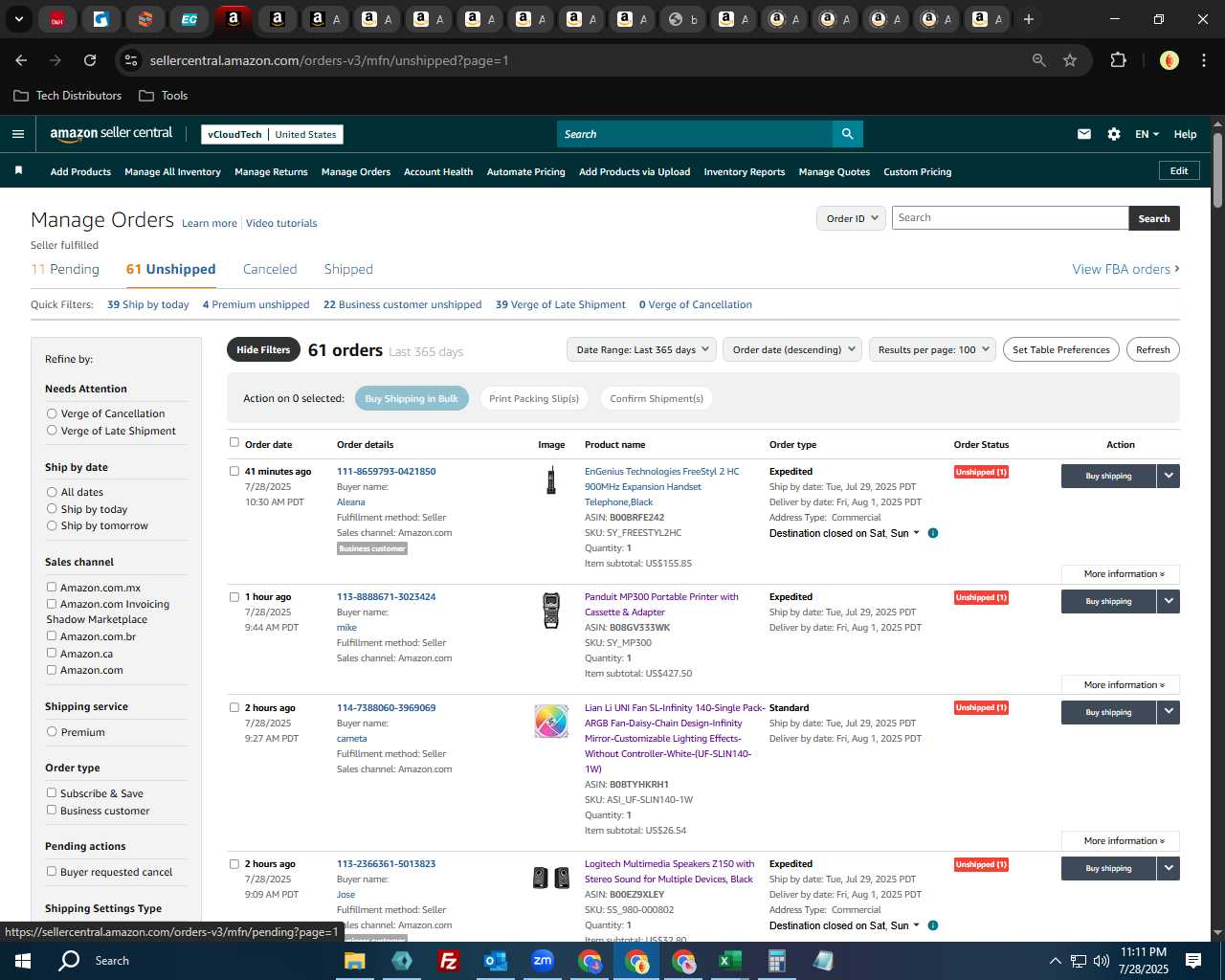Select Verge of Cancellation radio button
The width and height of the screenshot is (1225, 980).
(52, 413)
